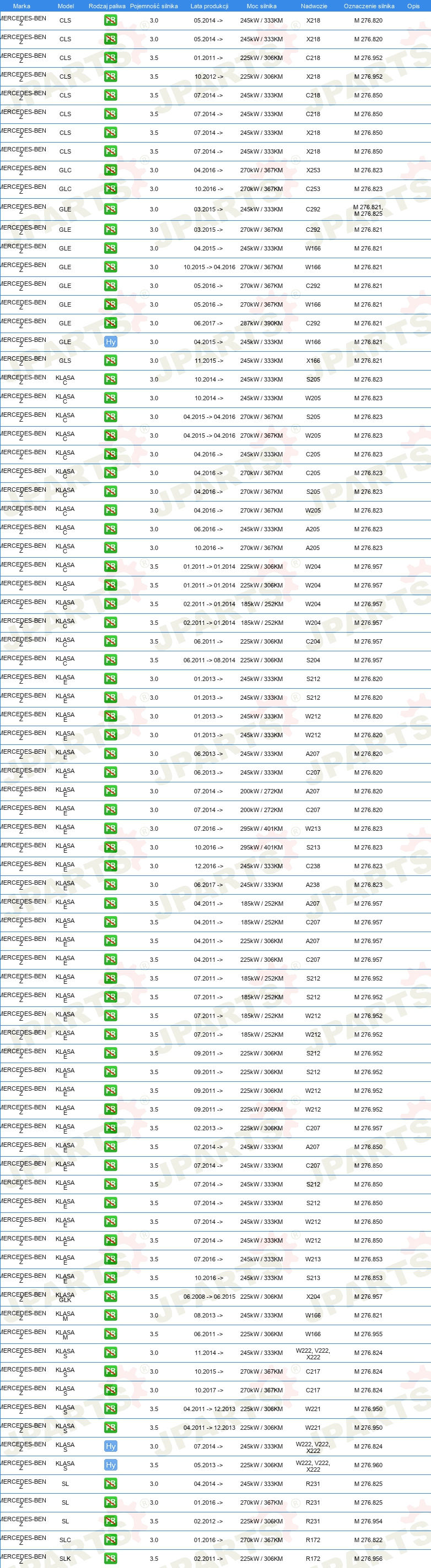Screen dimensions: 431x1568
Task: Click the Nadwozie column header
Action: [314, 6]
